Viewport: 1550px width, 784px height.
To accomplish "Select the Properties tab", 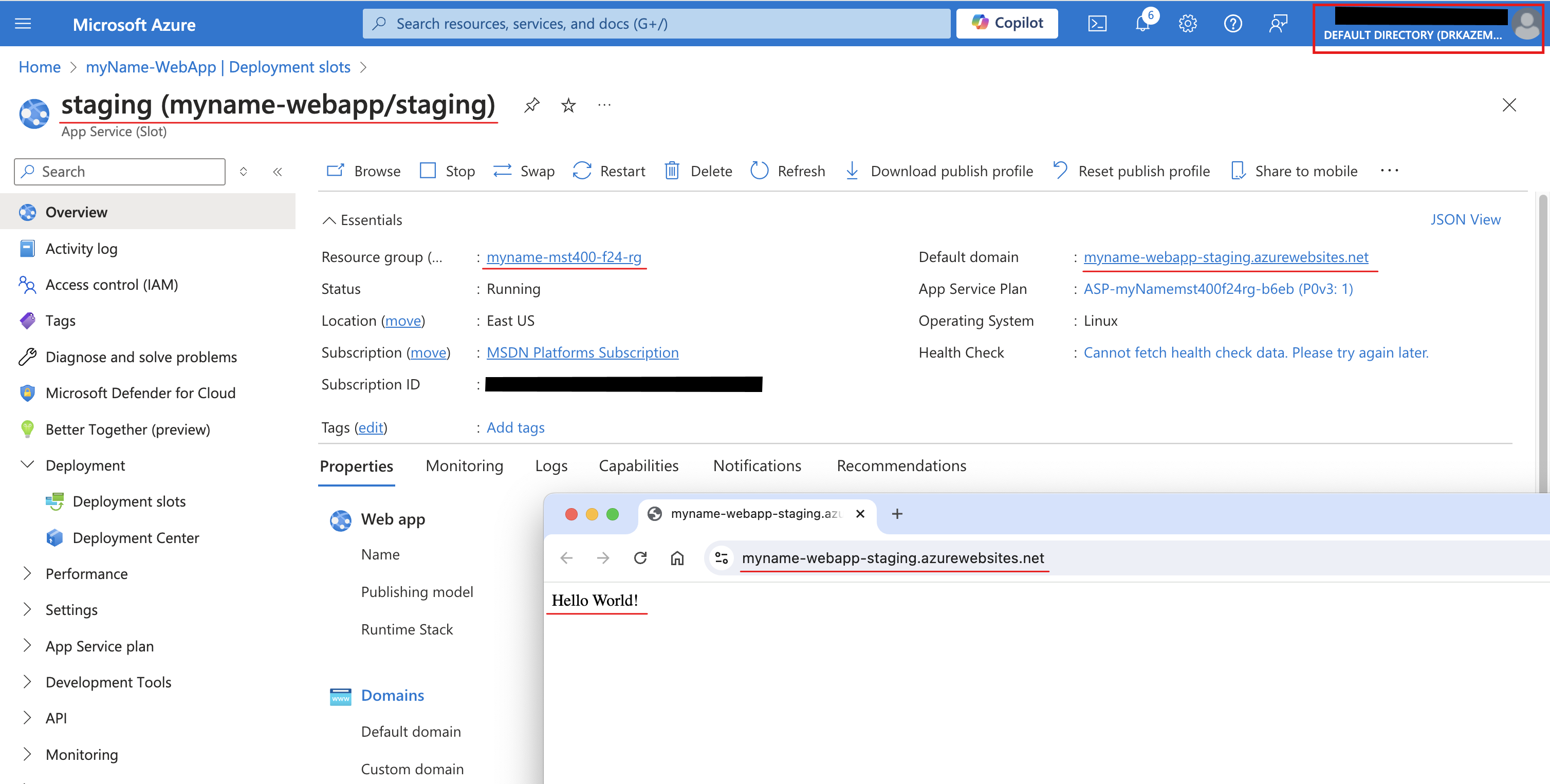I will coord(356,466).
